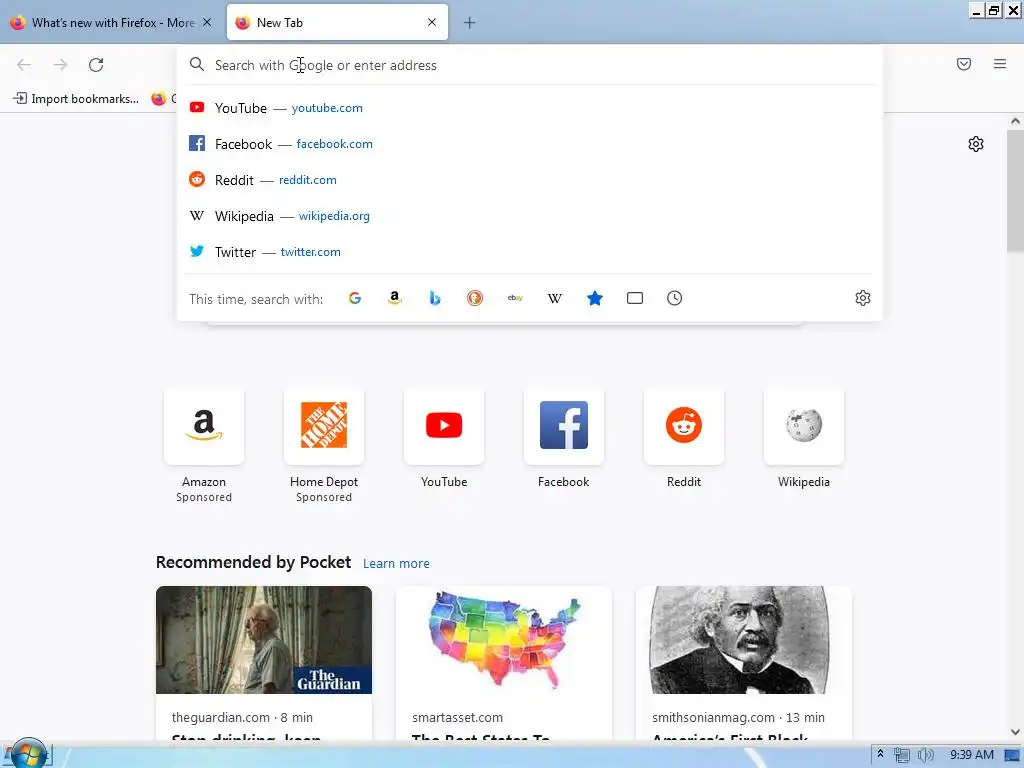Search bookmarks with the star icon

pos(595,298)
